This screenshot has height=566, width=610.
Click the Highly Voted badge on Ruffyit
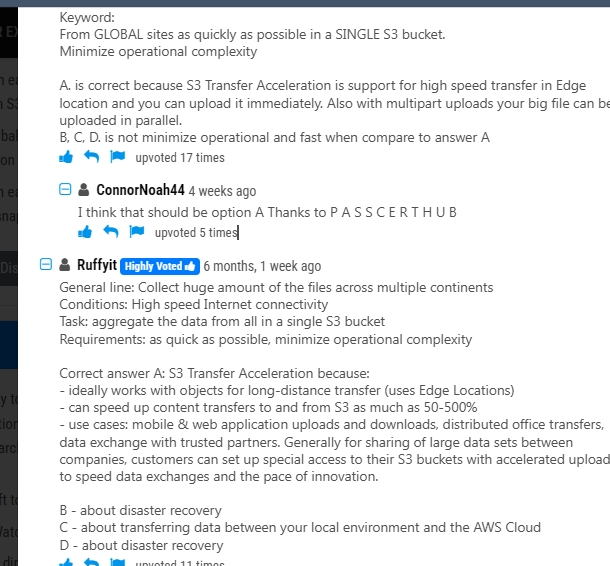[x=160, y=266]
